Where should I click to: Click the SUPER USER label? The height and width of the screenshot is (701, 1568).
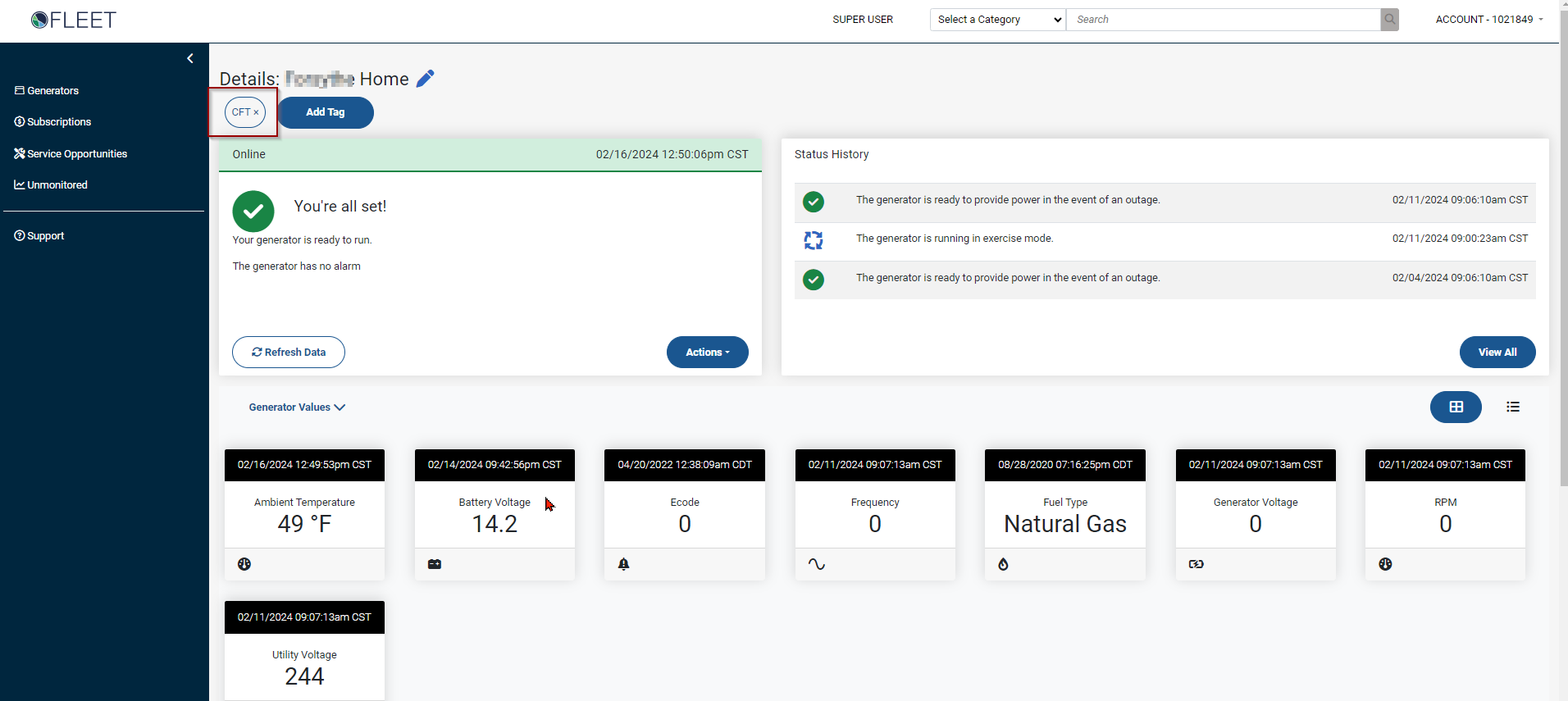[863, 20]
